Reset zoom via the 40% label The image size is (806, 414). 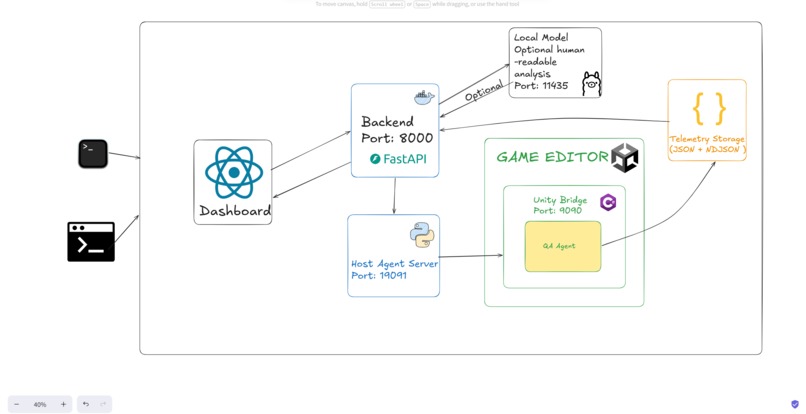[x=40, y=404]
